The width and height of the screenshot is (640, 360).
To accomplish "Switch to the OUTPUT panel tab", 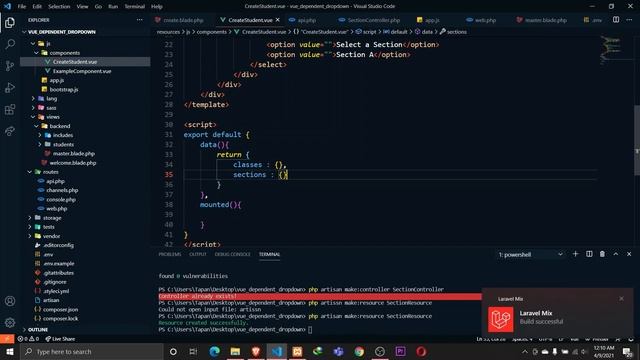I will pos(198,254).
